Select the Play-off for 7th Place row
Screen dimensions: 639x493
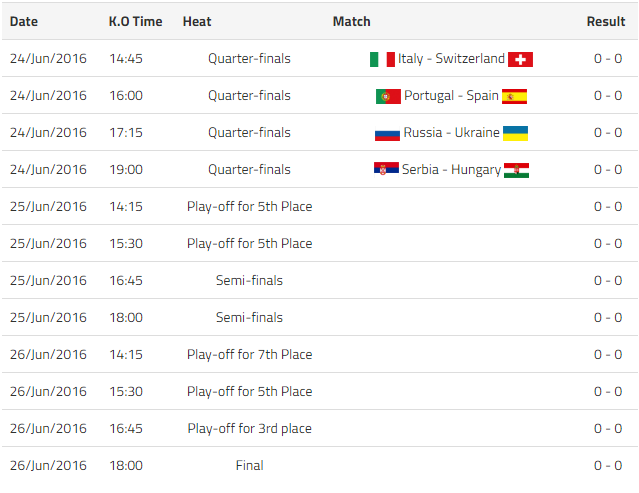point(249,354)
